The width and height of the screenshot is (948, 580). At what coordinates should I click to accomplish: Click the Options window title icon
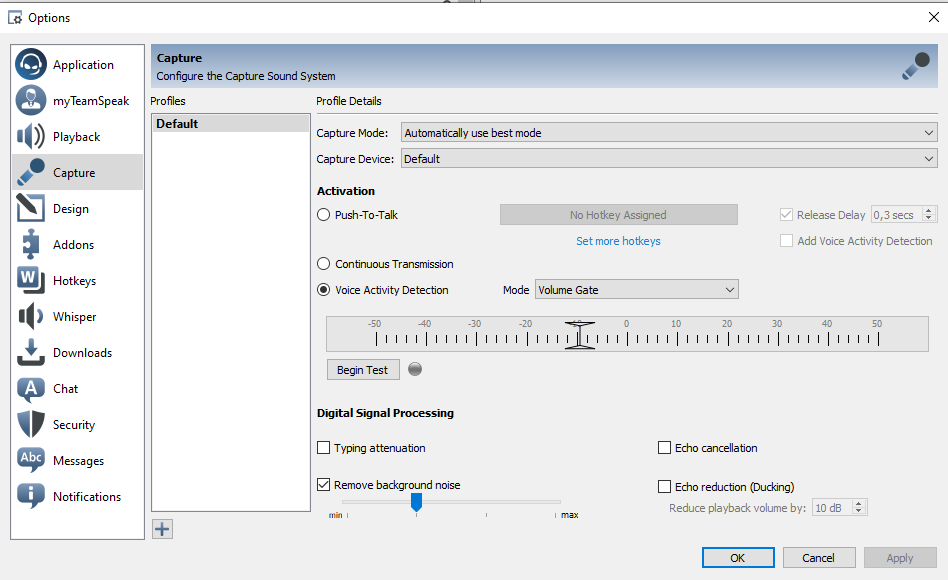pyautogui.click(x=15, y=18)
